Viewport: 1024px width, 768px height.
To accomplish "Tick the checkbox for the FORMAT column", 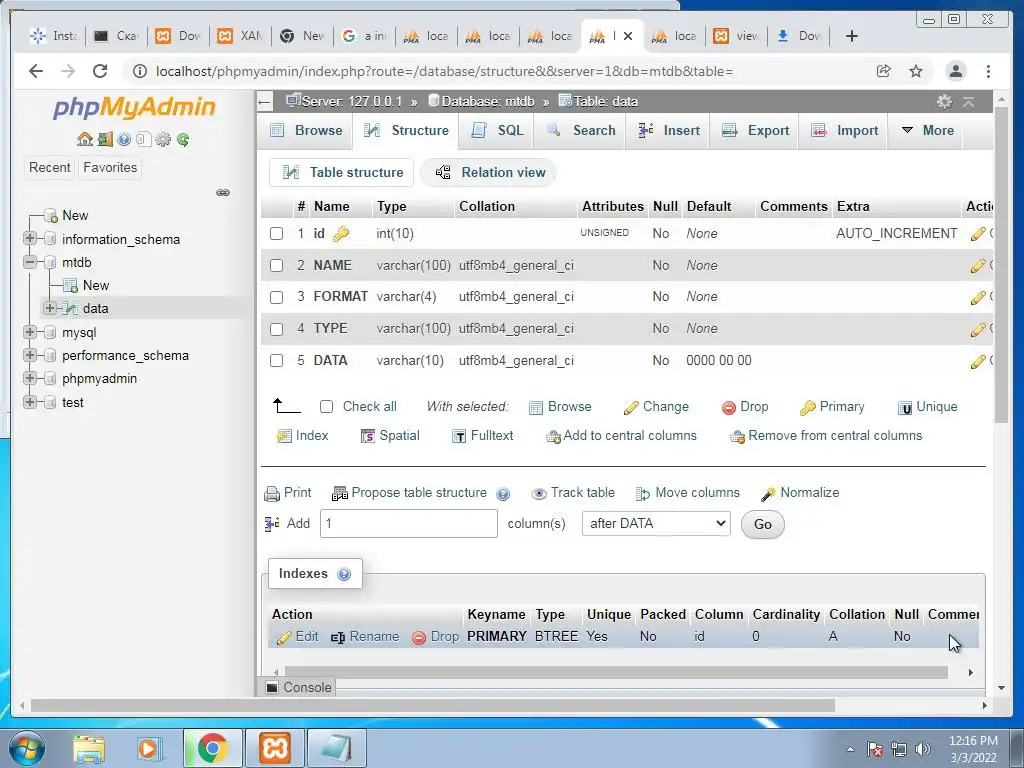I will [276, 297].
